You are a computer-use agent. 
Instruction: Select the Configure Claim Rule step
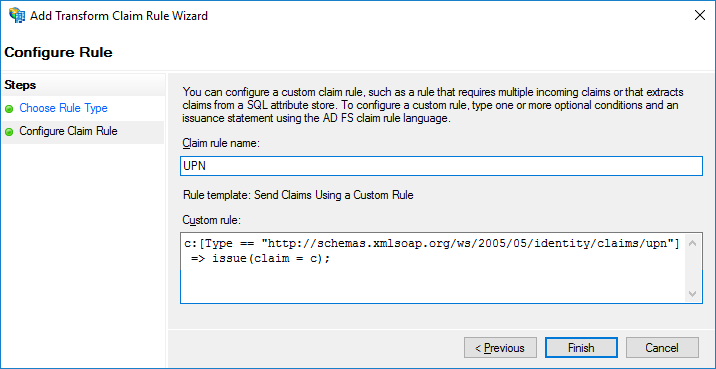point(68,132)
